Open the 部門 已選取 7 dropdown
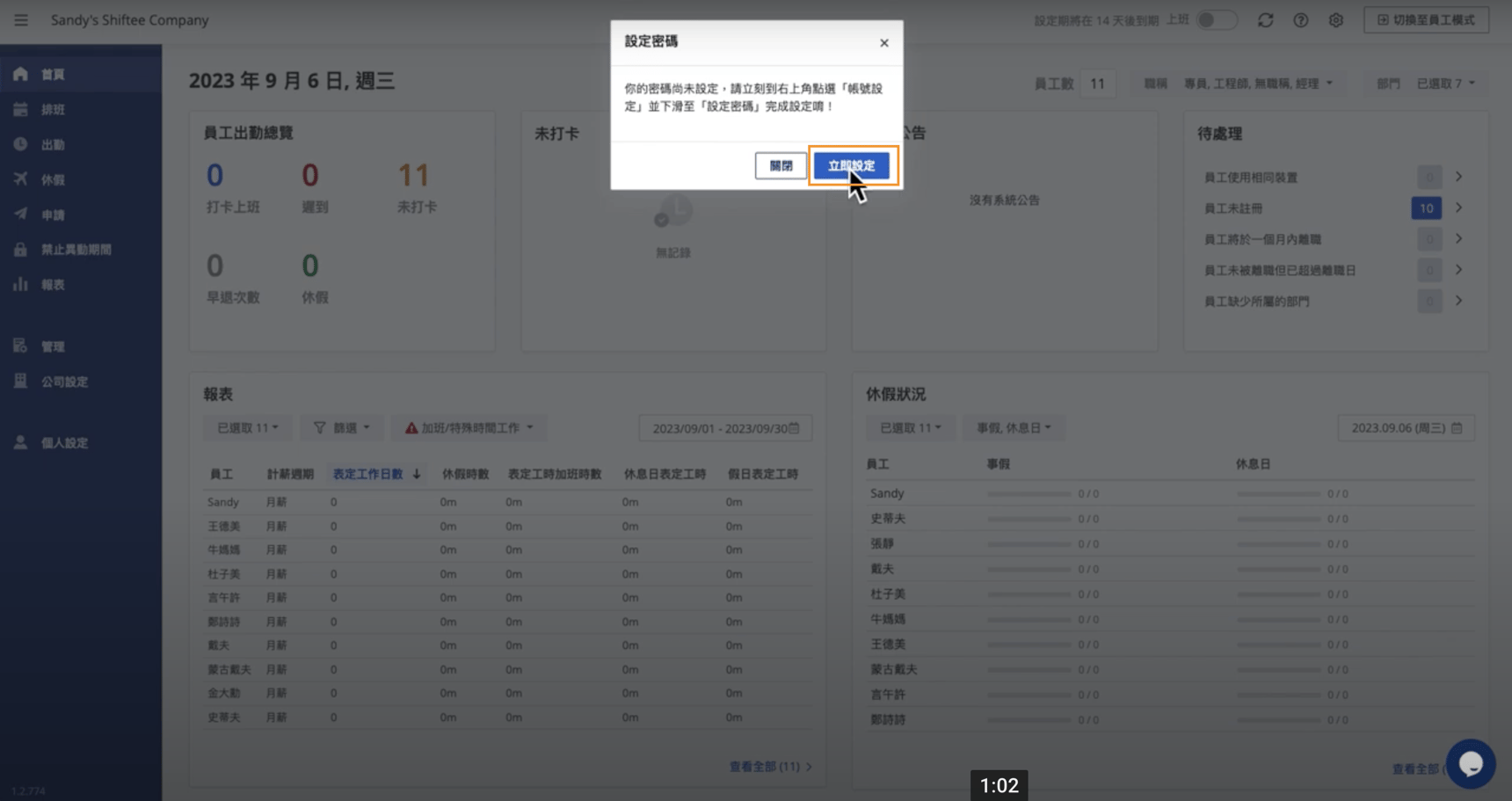The height and width of the screenshot is (801, 1512). click(x=1444, y=84)
